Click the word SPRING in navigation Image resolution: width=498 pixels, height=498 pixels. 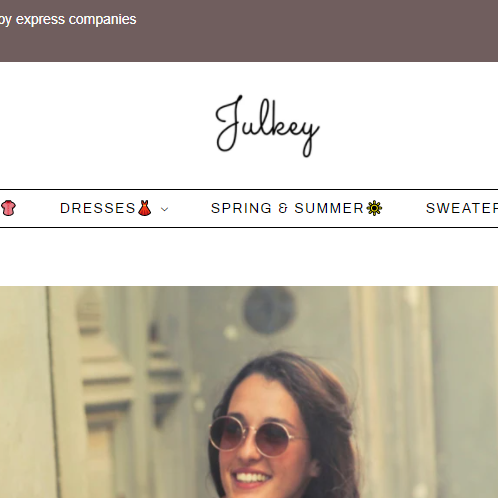pyautogui.click(x=241, y=208)
